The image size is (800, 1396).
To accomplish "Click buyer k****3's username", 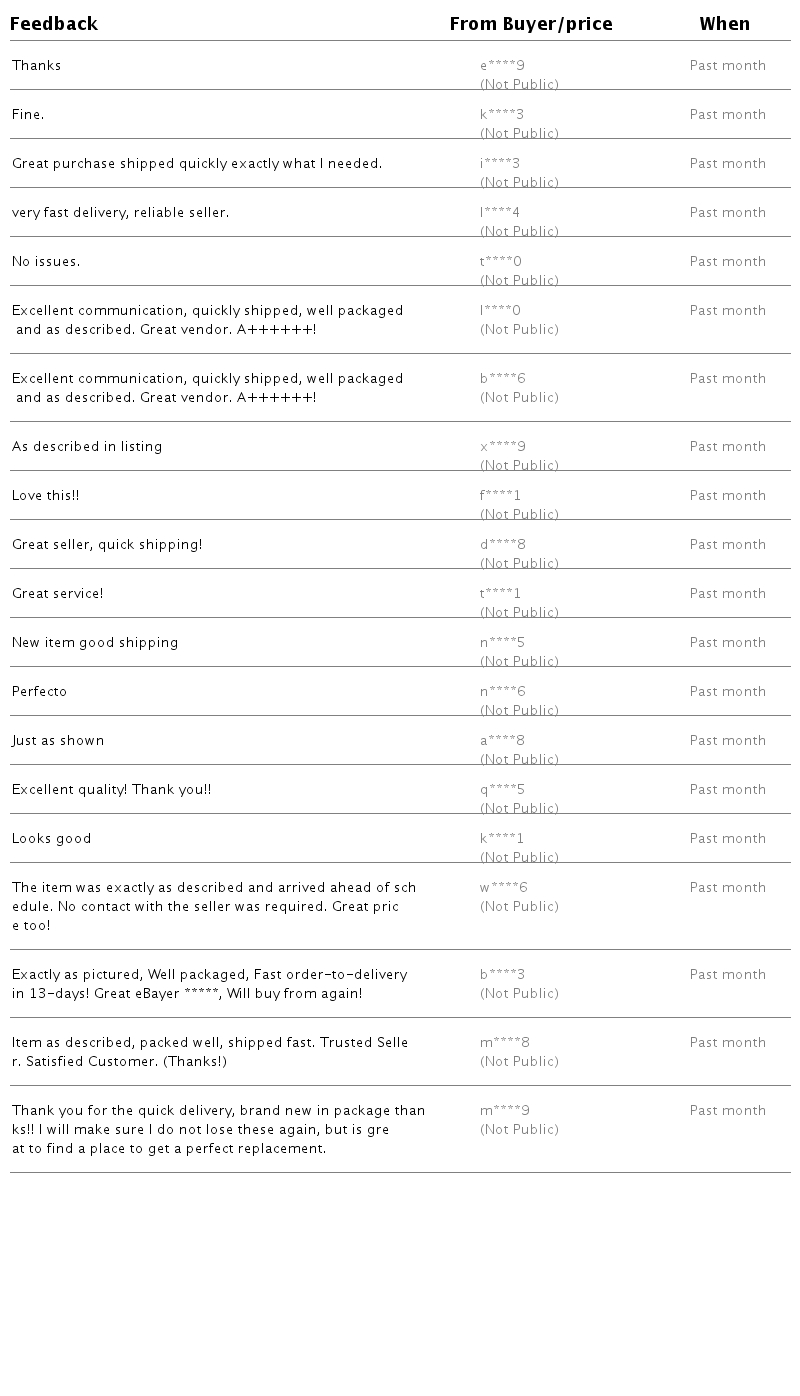I will pos(502,115).
